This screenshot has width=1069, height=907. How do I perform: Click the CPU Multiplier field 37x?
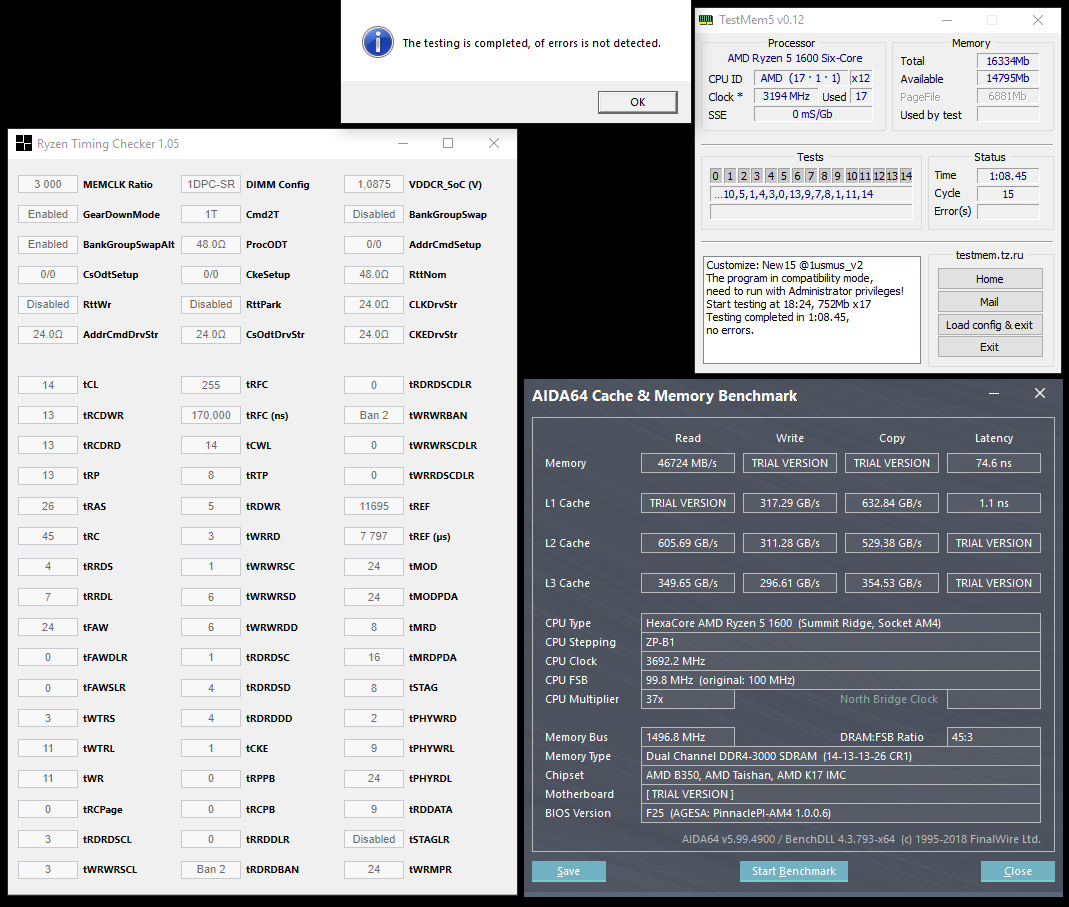coord(687,699)
